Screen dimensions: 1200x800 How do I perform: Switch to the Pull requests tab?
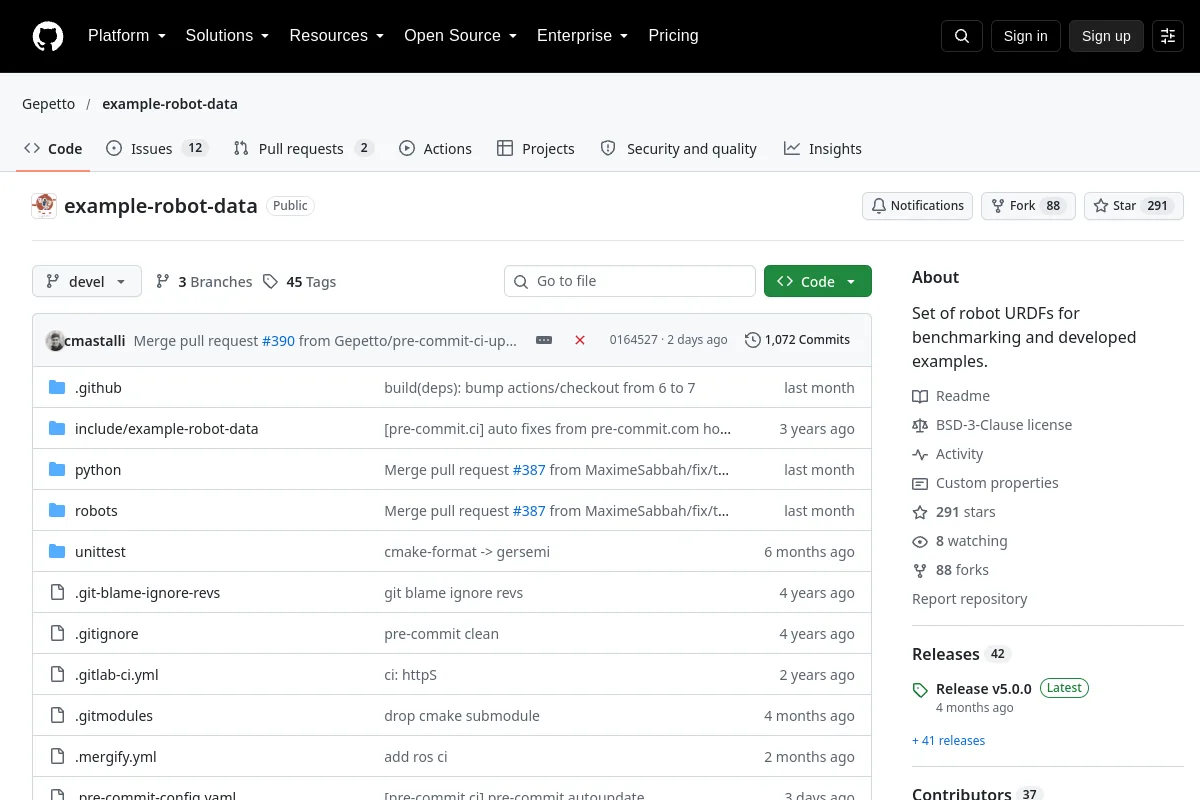(x=303, y=149)
